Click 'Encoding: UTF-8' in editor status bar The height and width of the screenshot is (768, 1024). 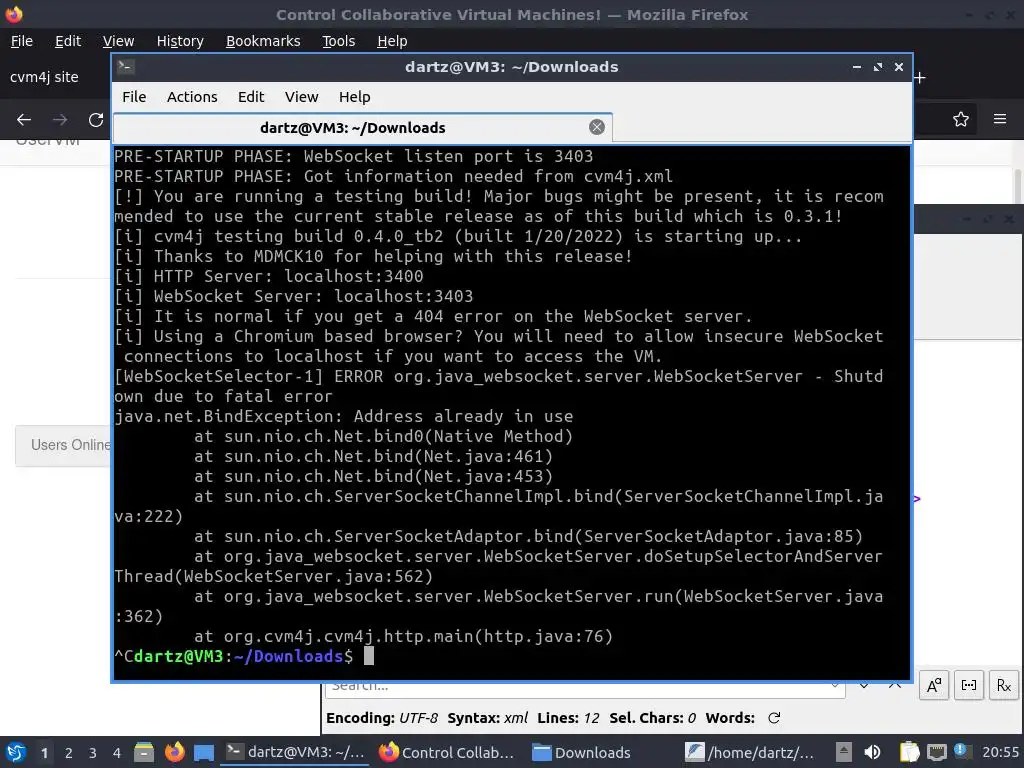coord(382,718)
